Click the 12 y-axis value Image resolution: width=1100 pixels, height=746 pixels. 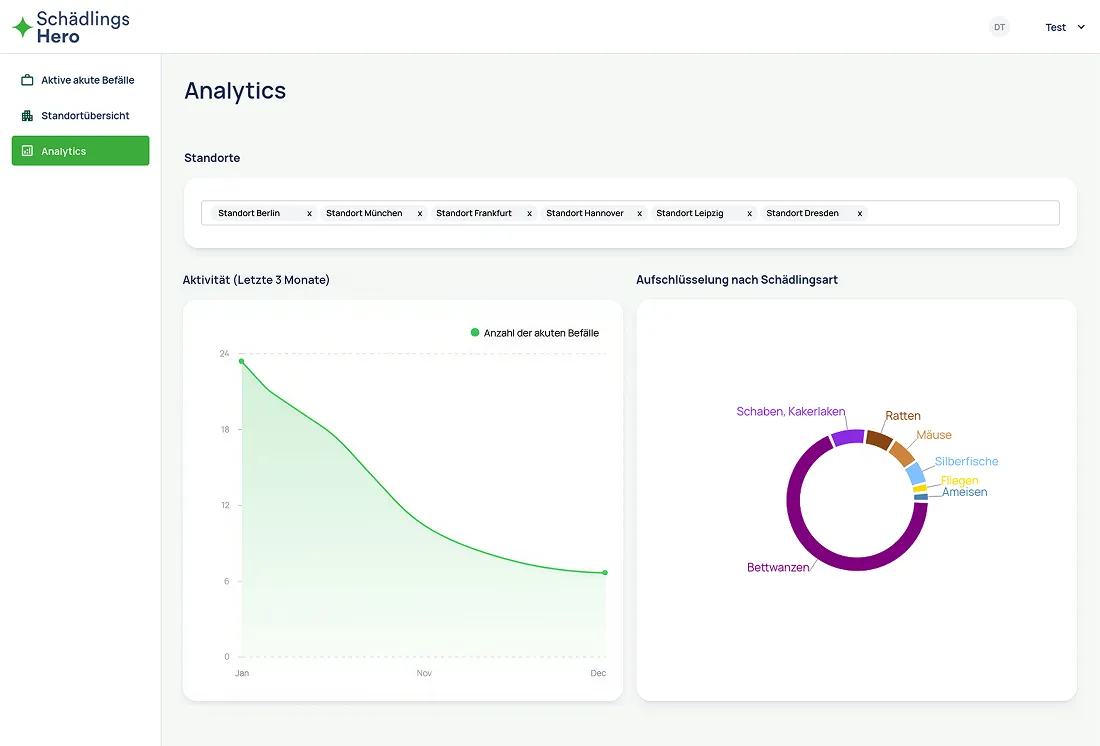pyautogui.click(x=225, y=505)
